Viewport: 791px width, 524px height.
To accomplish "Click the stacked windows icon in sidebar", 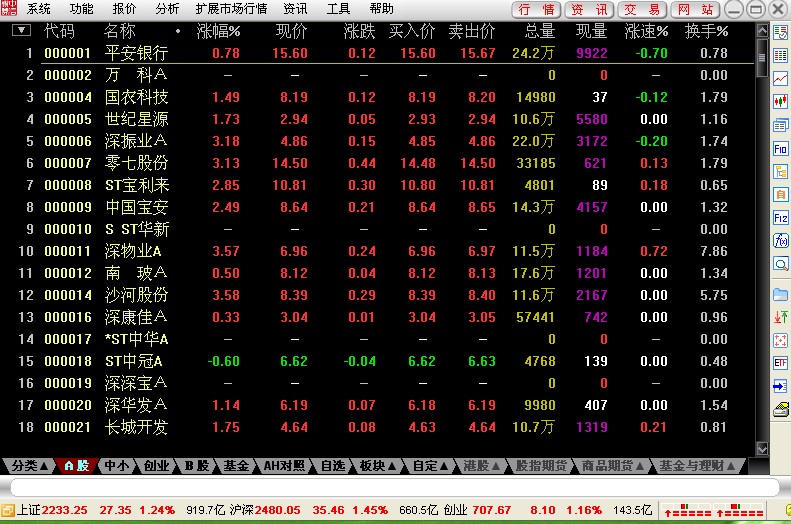I will coord(780,125).
